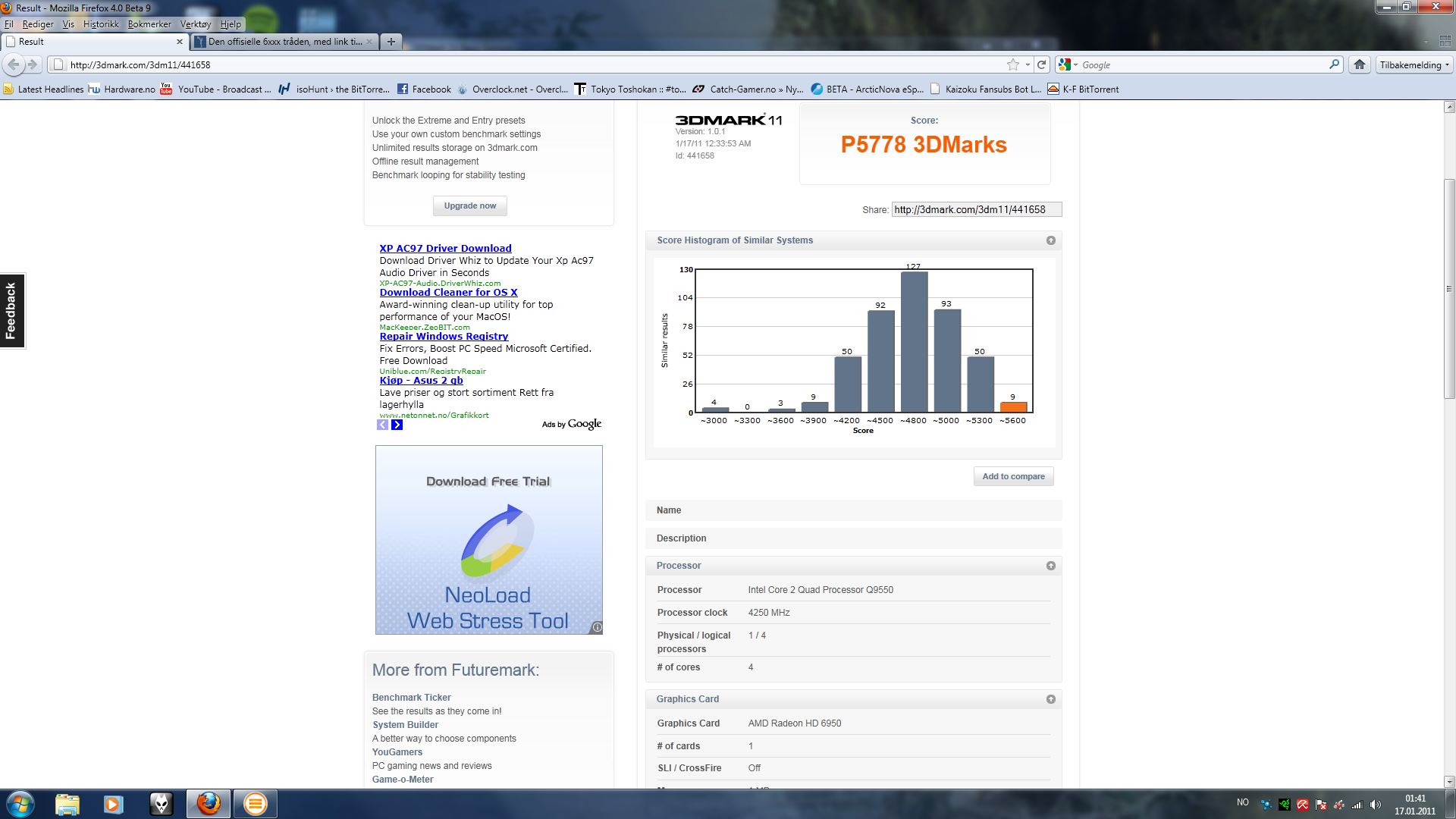Close the 'Den offisielle 6xxx tråden' tab
The image size is (1456, 819).
click(370, 42)
